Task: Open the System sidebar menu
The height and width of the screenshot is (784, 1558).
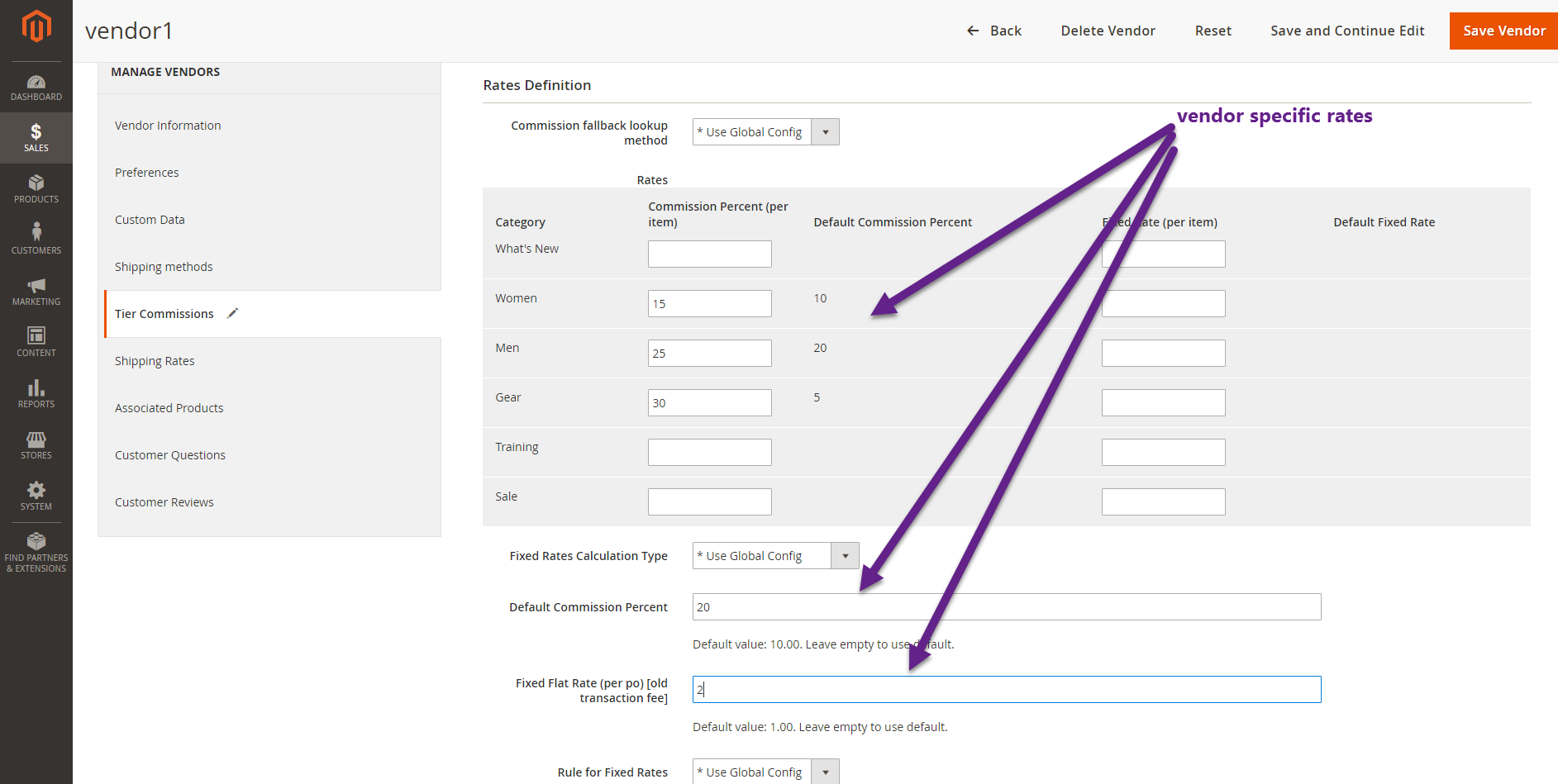Action: (36, 497)
